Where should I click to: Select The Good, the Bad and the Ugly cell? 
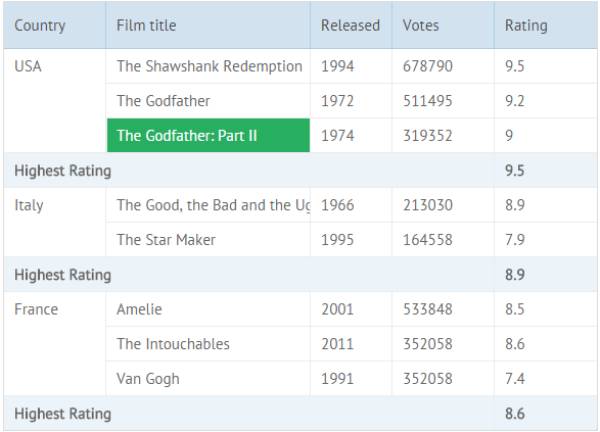[208, 205]
